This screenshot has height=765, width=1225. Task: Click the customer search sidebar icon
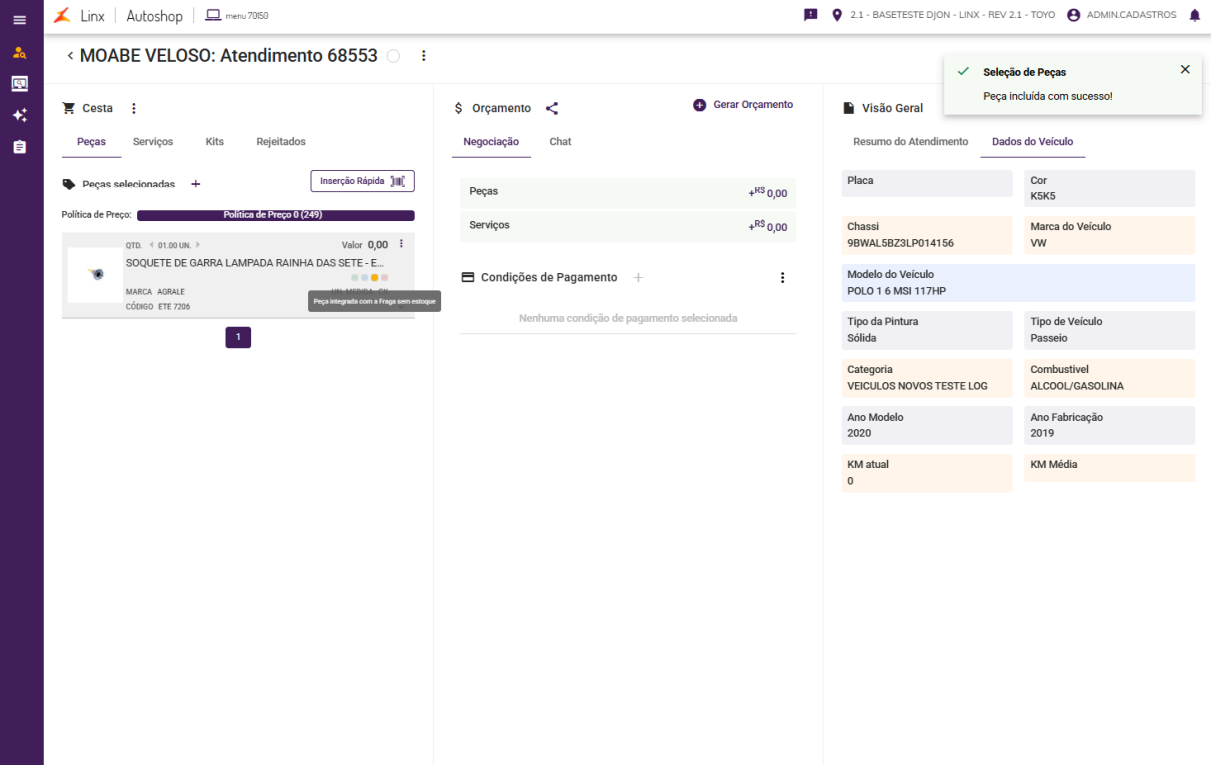click(x=19, y=53)
